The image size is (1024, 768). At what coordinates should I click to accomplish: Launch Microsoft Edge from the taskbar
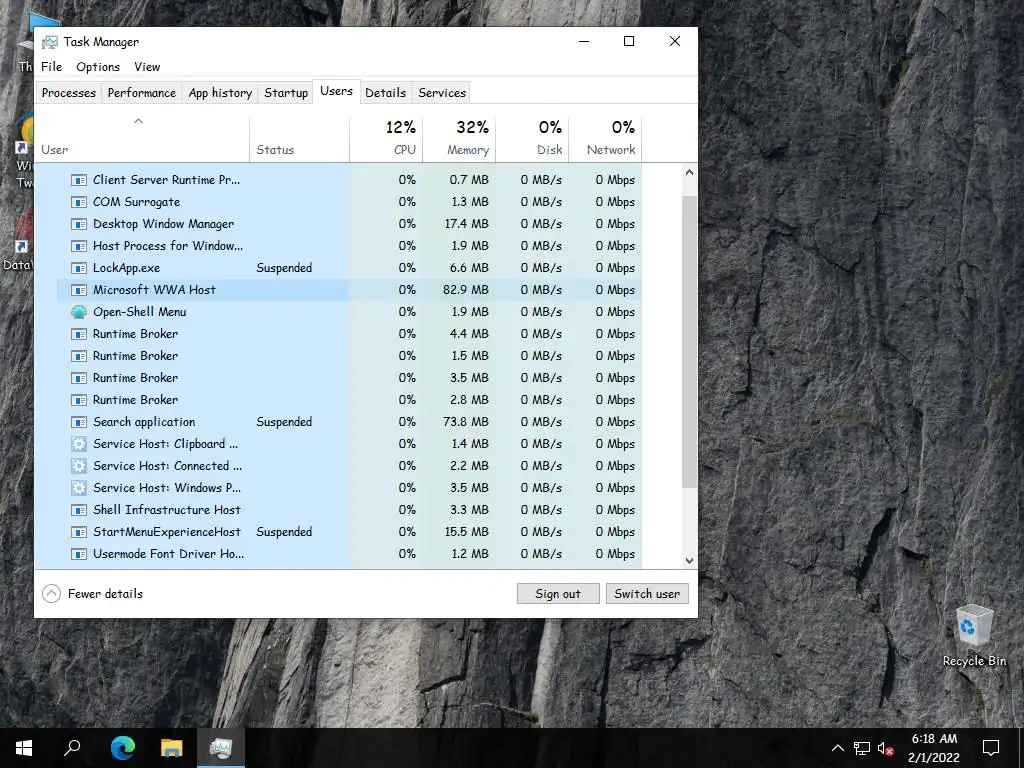pos(123,748)
